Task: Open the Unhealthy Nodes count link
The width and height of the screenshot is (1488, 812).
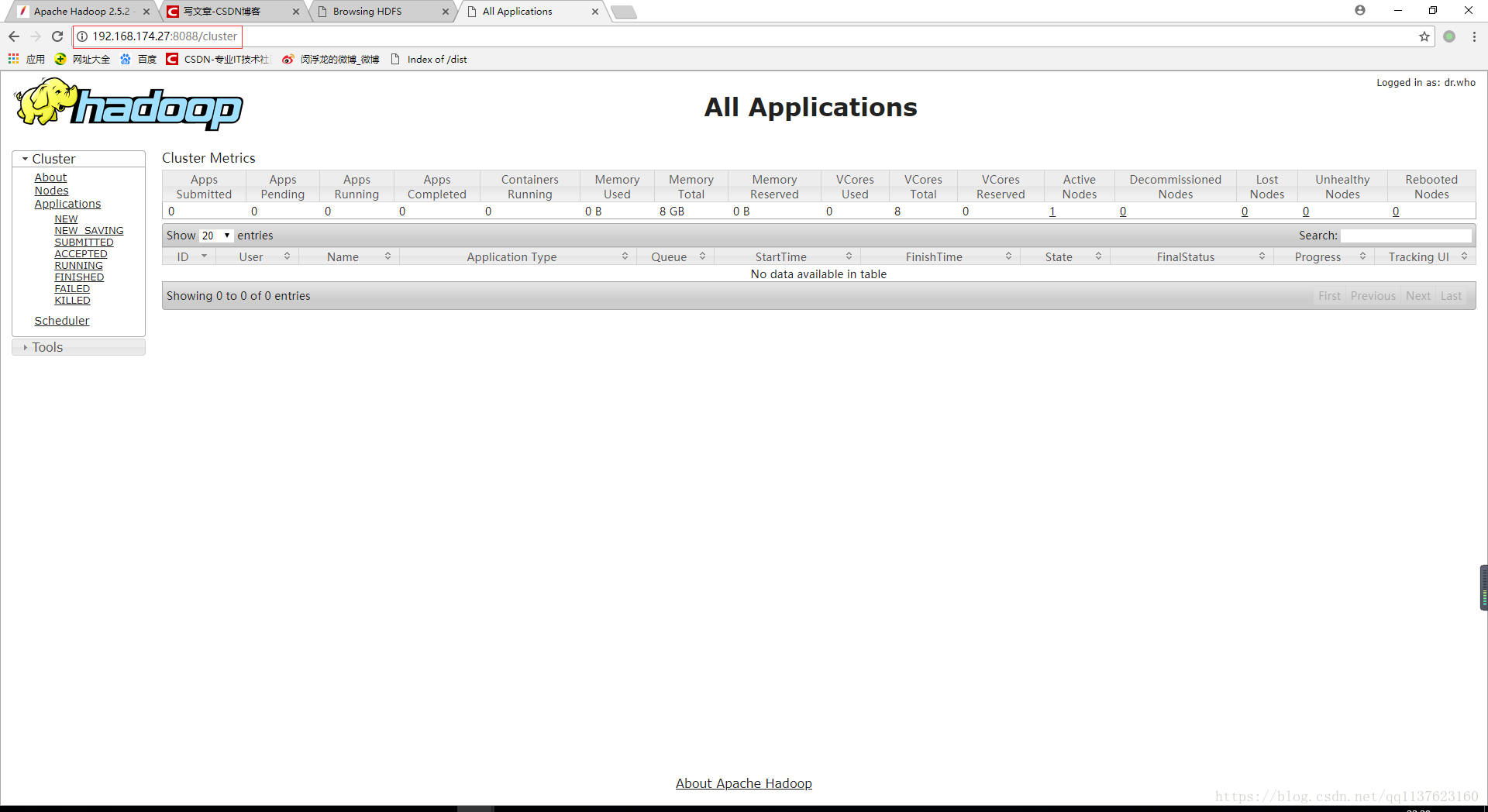Action: [x=1306, y=212]
